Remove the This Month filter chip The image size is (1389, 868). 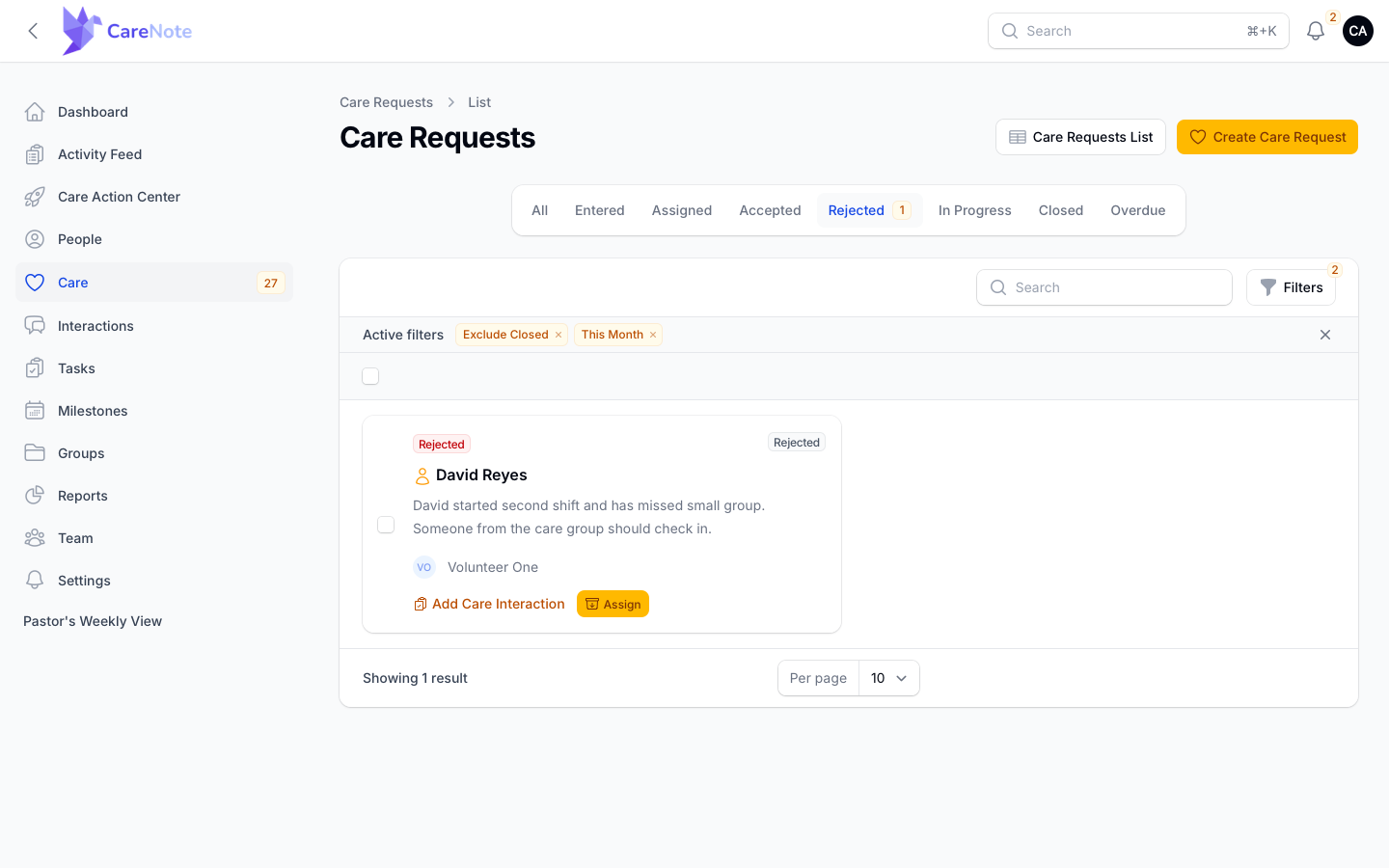pos(653,335)
